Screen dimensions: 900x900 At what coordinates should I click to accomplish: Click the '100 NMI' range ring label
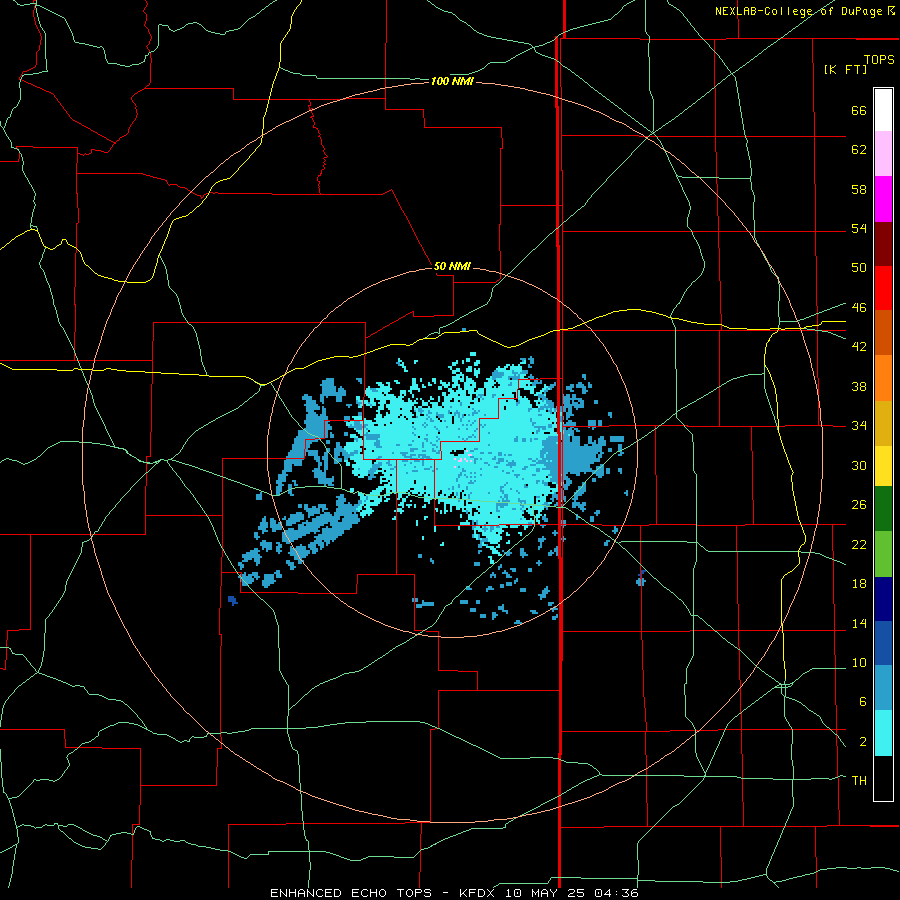pos(452,82)
